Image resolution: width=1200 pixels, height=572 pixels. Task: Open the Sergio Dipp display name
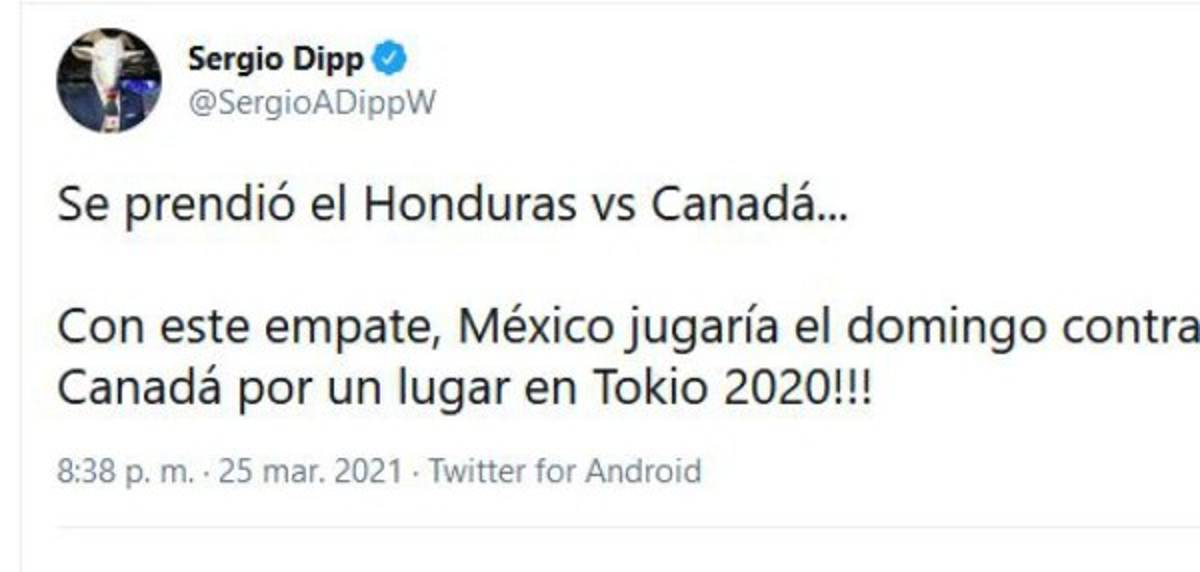pyautogui.click(x=276, y=60)
